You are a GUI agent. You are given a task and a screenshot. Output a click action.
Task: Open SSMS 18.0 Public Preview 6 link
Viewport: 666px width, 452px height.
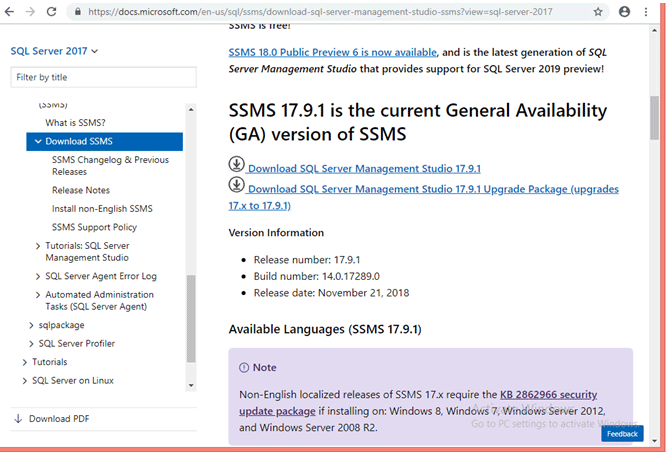pyautogui.click(x=333, y=51)
